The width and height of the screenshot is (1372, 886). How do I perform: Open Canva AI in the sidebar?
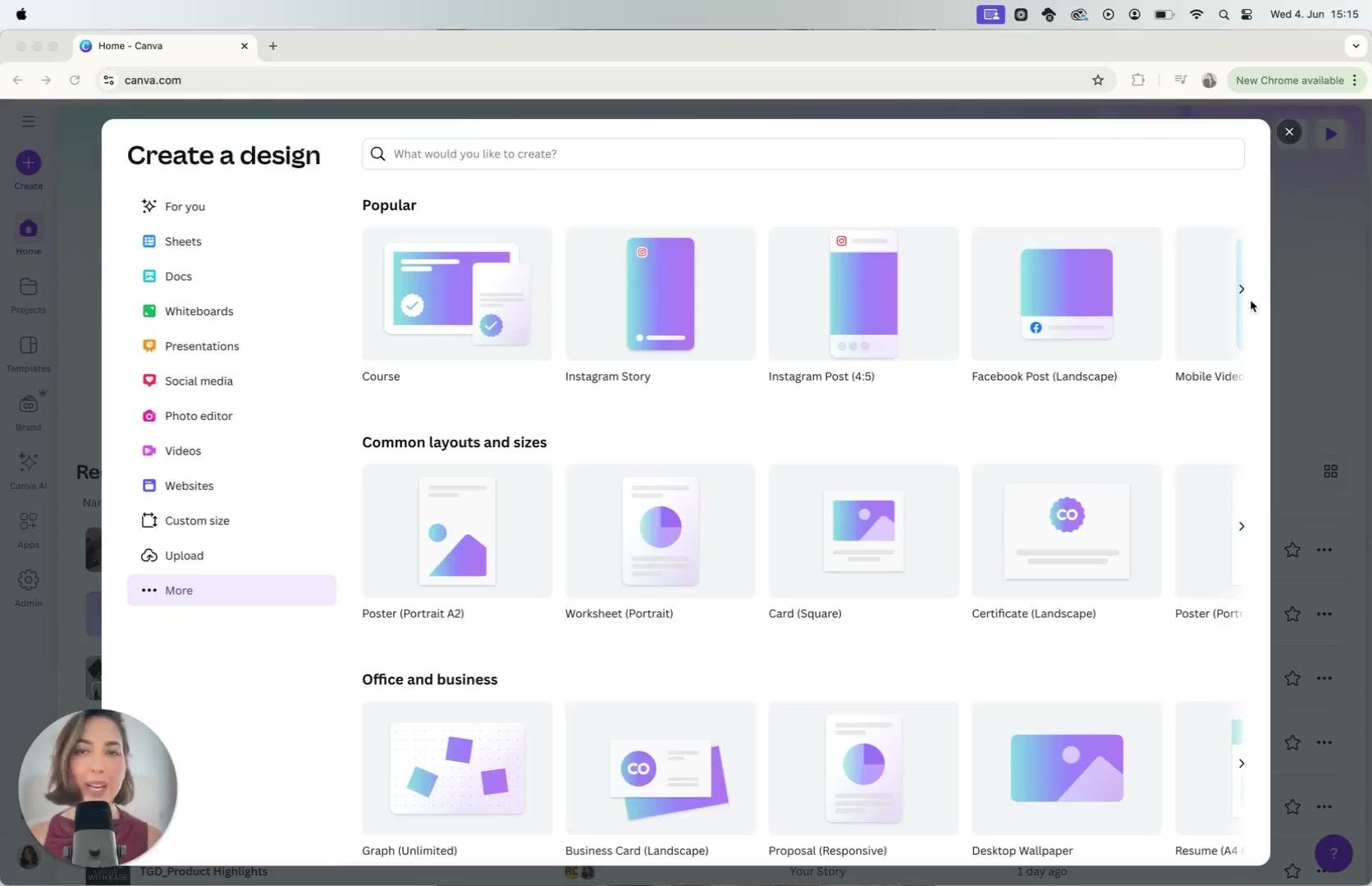(29, 470)
